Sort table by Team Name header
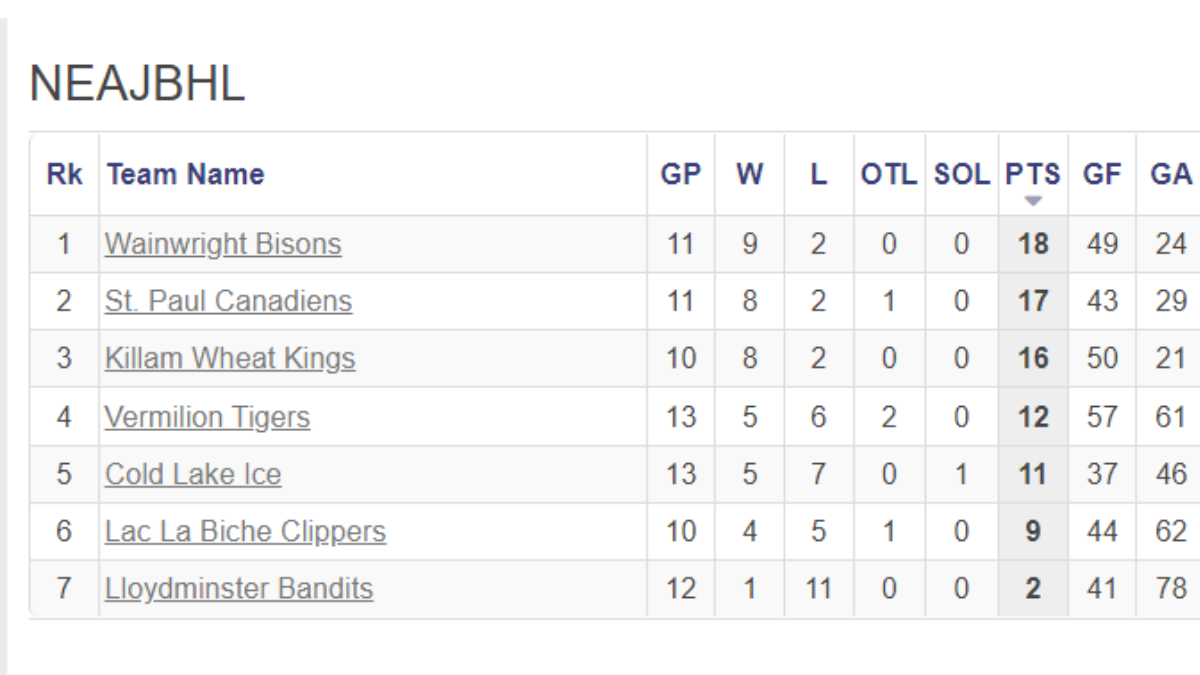1200x675 pixels. point(186,174)
